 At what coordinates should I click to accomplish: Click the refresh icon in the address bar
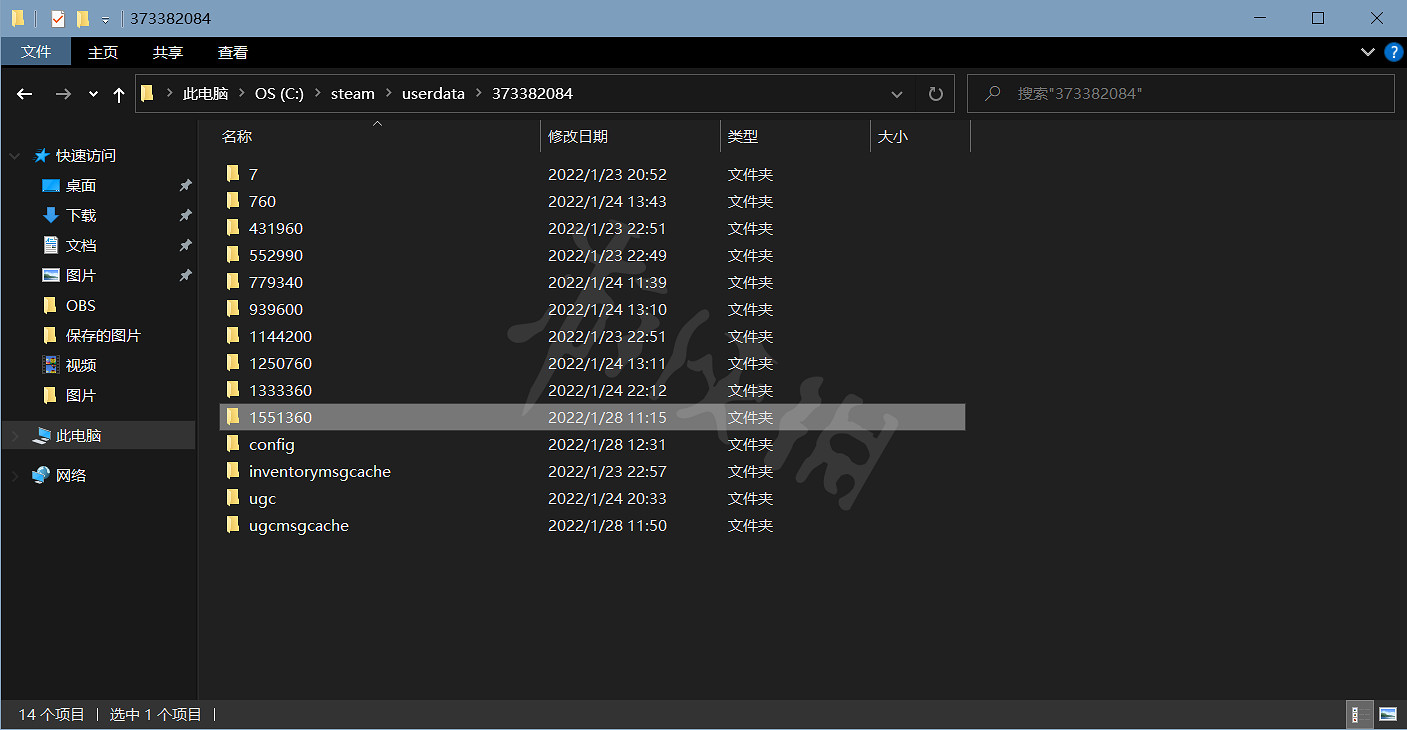(x=934, y=93)
